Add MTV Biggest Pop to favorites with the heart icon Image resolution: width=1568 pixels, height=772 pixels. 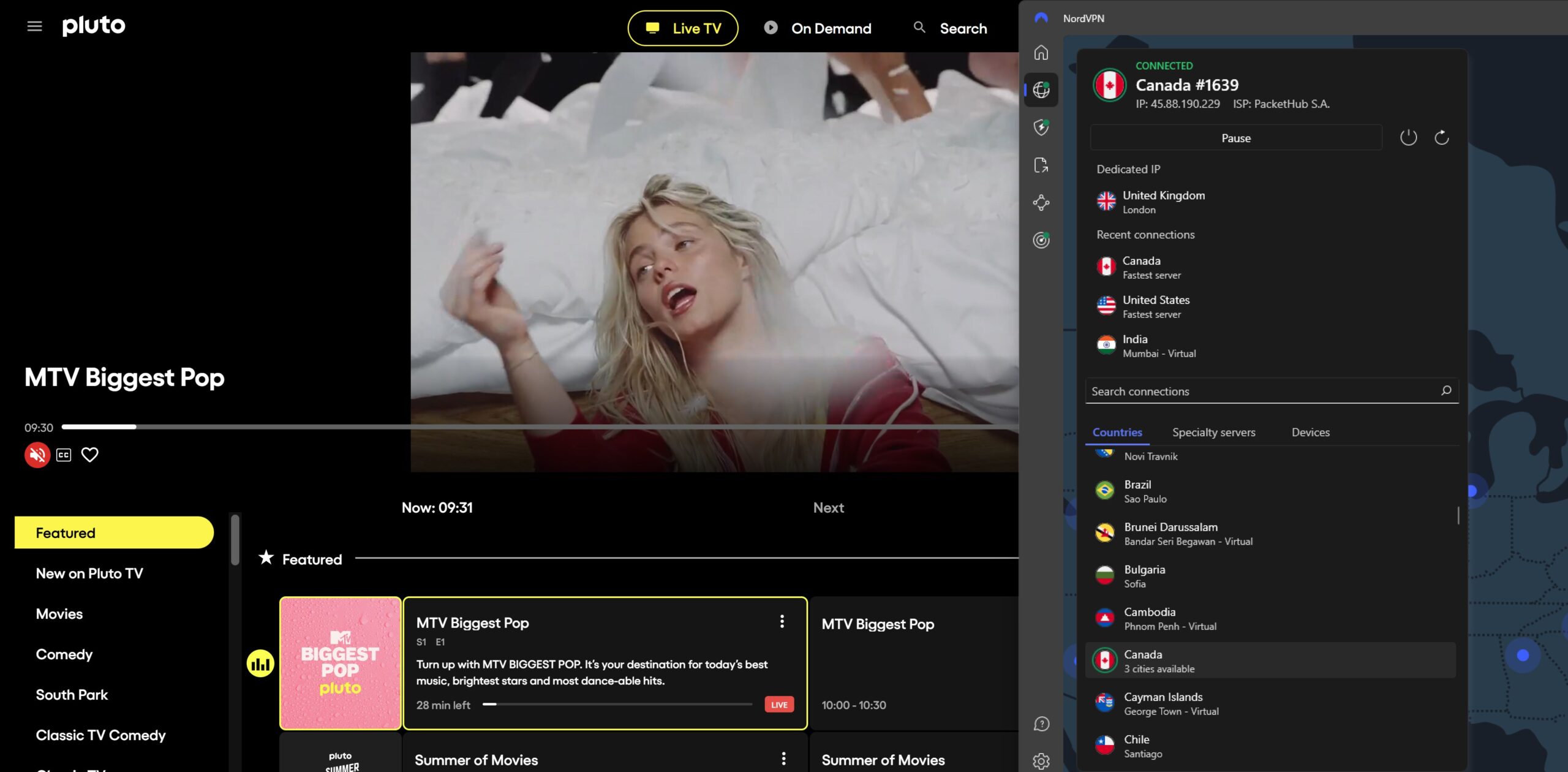point(90,455)
